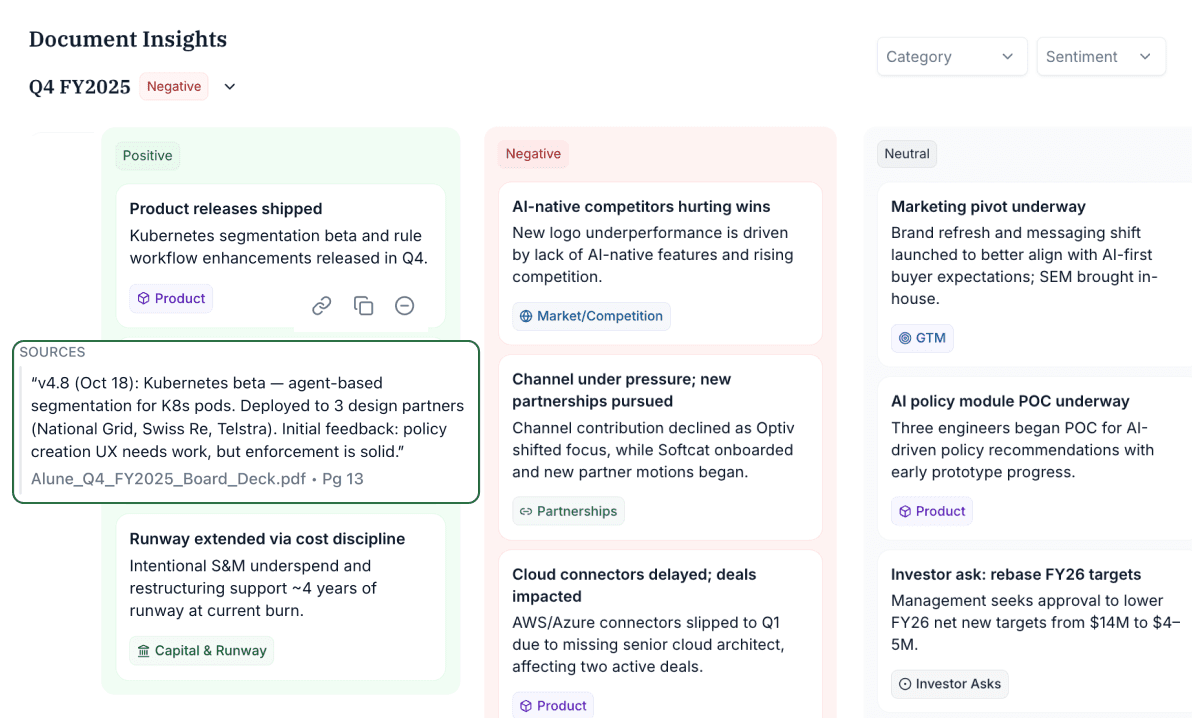Screen dimensions: 1192x718
Task: Click the copy icon on Product releases card
Action: [x=363, y=306]
